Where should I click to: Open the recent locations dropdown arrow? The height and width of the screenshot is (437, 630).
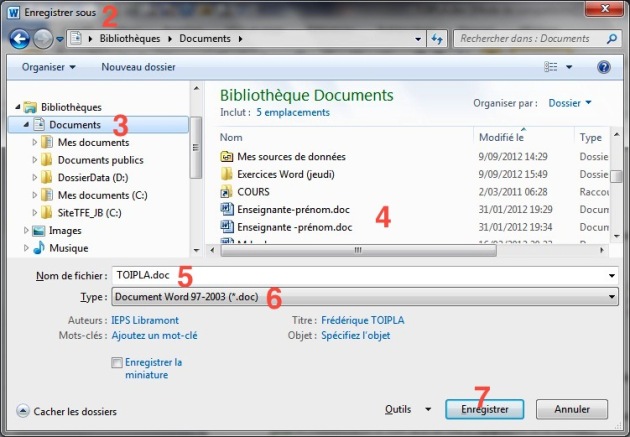point(60,39)
